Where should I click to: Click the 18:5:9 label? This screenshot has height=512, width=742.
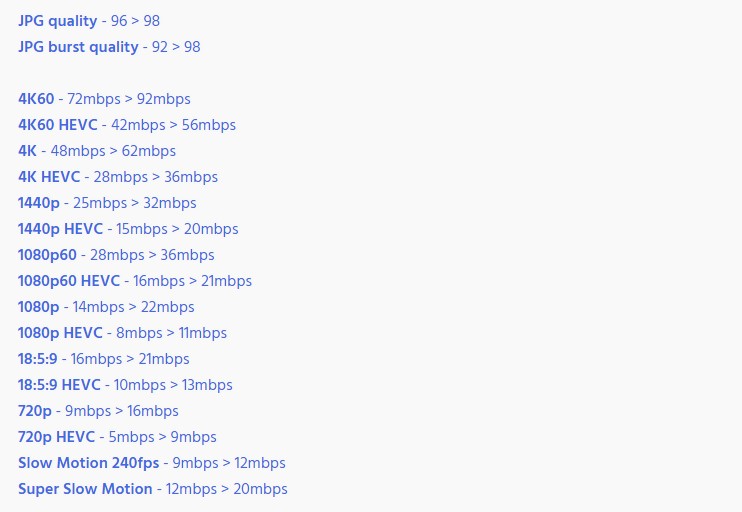coord(38,359)
